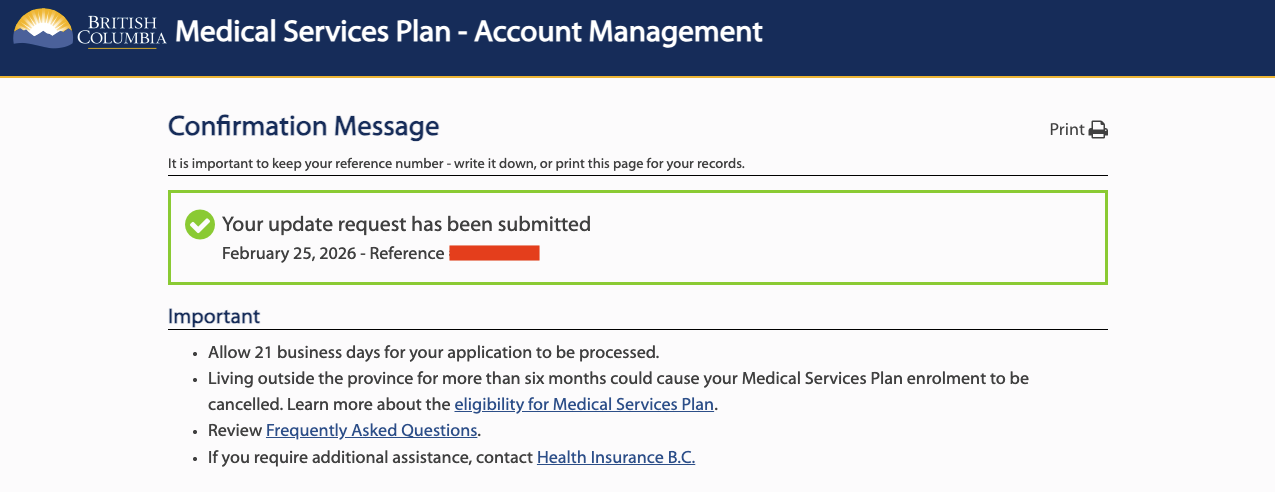Viewport: 1275px width, 492px height.
Task: Click the Medical Services Plan header title
Action: click(319, 32)
